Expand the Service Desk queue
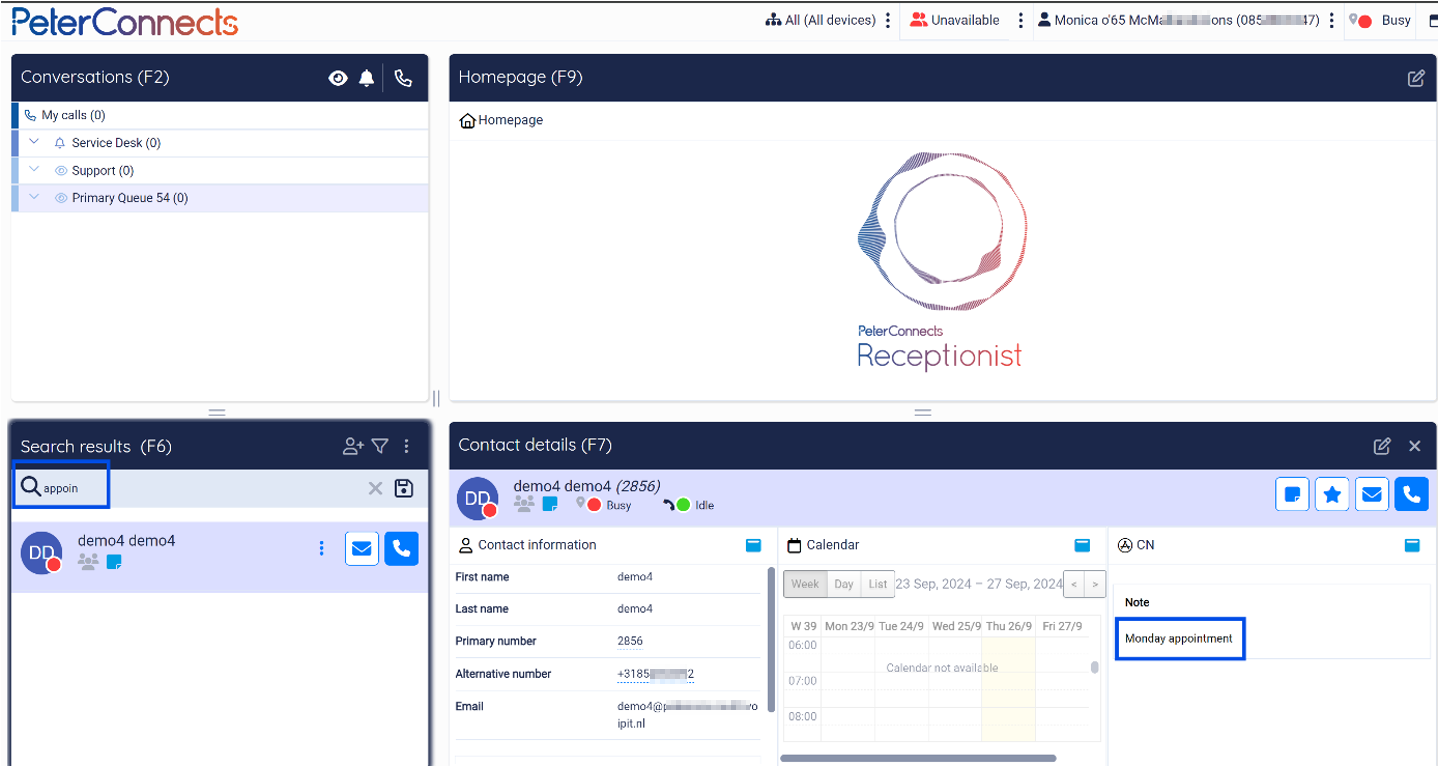 pyautogui.click(x=35, y=142)
